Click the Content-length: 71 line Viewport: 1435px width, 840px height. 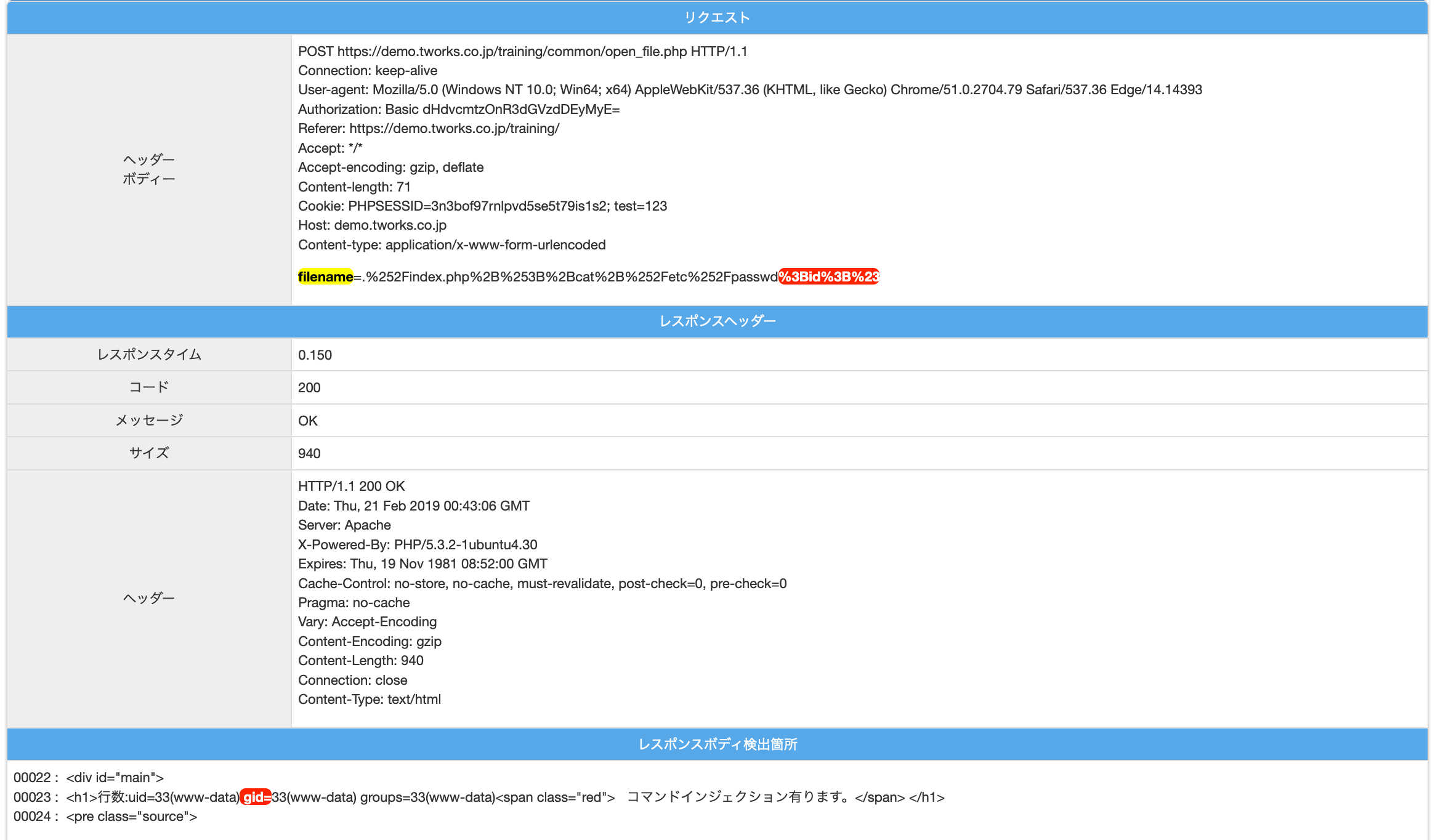354,187
